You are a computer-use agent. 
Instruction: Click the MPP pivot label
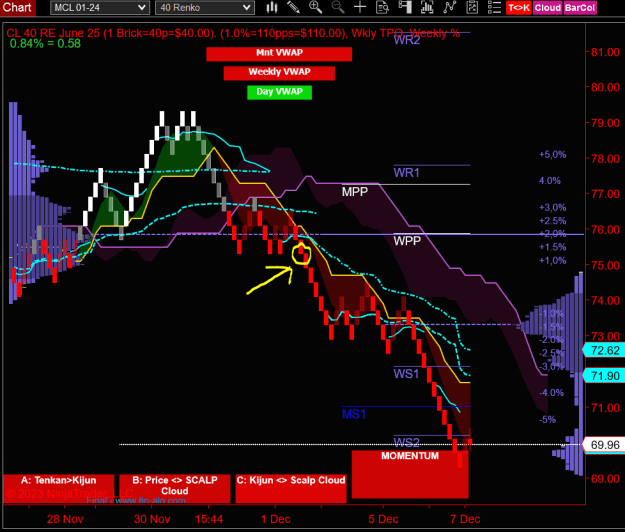[x=354, y=192]
